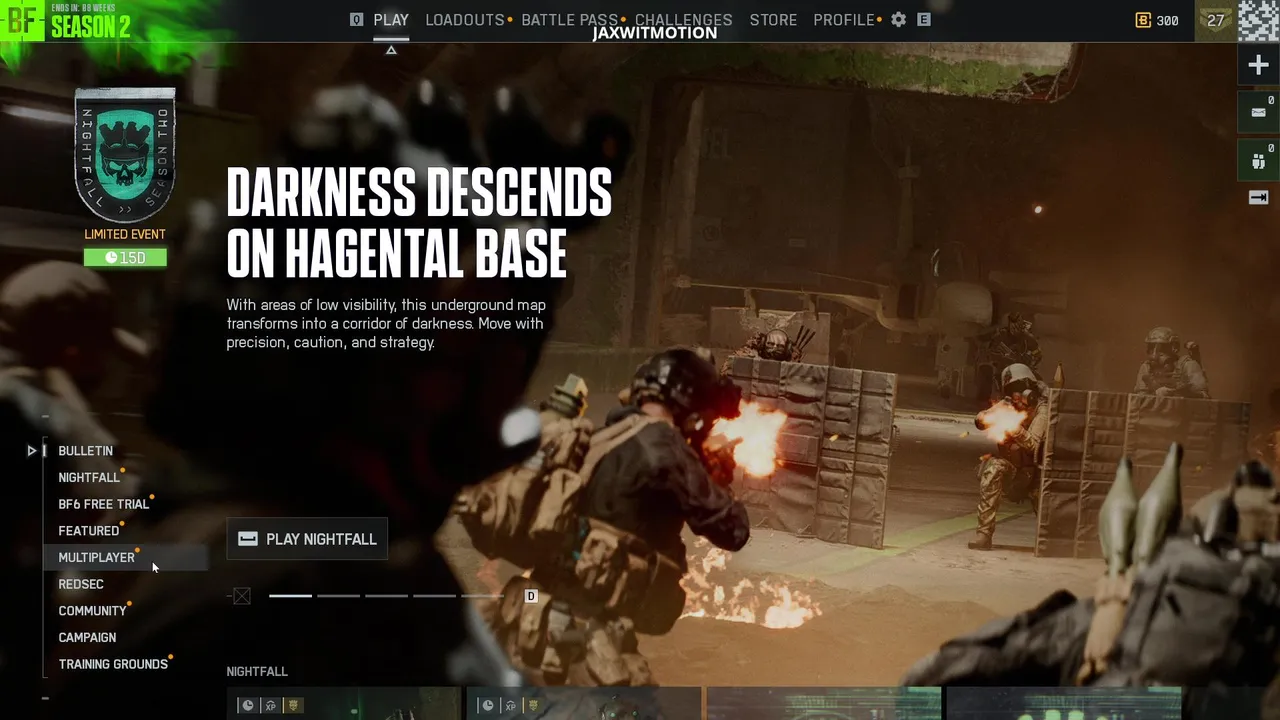
Task: Open the fourth Nightfall card thumbnail
Action: pyautogui.click(x=1064, y=704)
